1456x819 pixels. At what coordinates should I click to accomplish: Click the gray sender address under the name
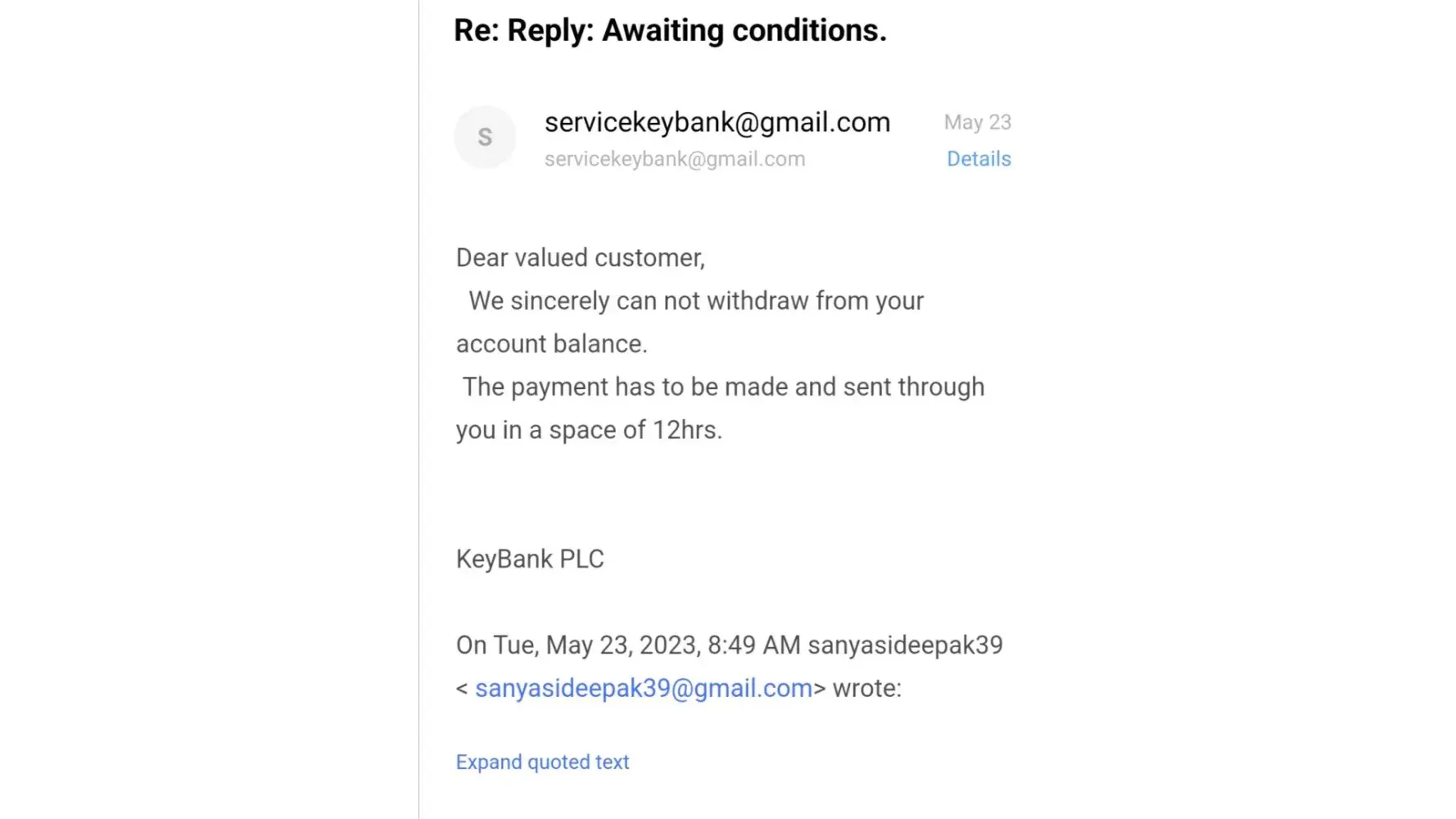675,159
